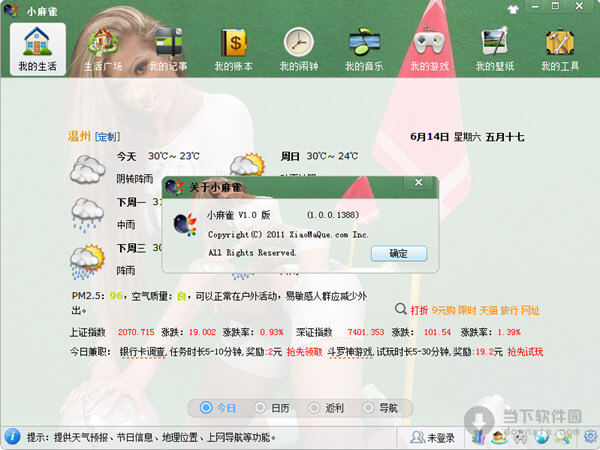The height and width of the screenshot is (450, 600).
Task: Open the 我的账本 ledger section
Action: (233, 49)
